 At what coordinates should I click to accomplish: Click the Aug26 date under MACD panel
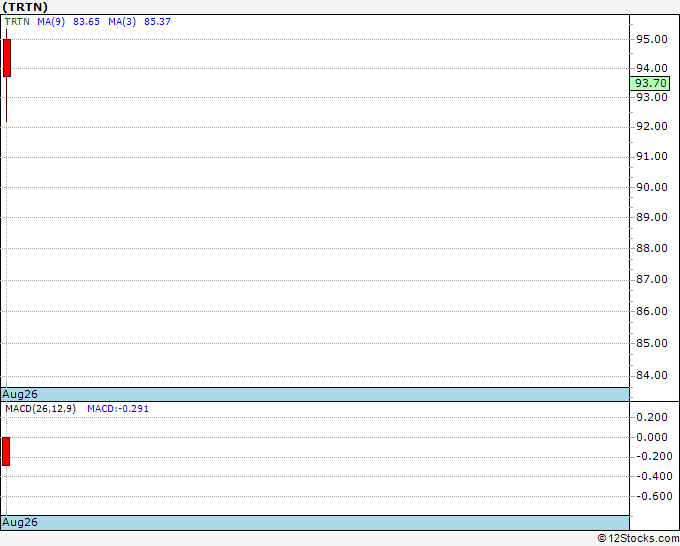coord(20,522)
